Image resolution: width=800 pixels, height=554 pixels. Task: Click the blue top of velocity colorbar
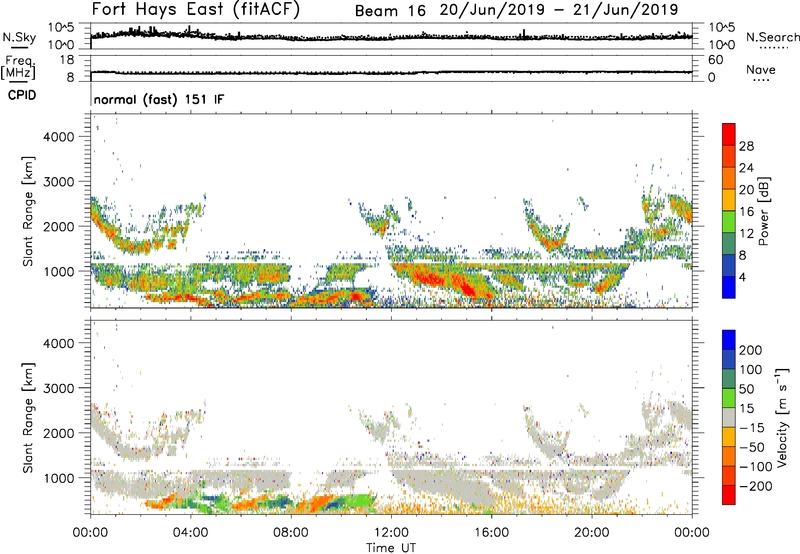[729, 340]
